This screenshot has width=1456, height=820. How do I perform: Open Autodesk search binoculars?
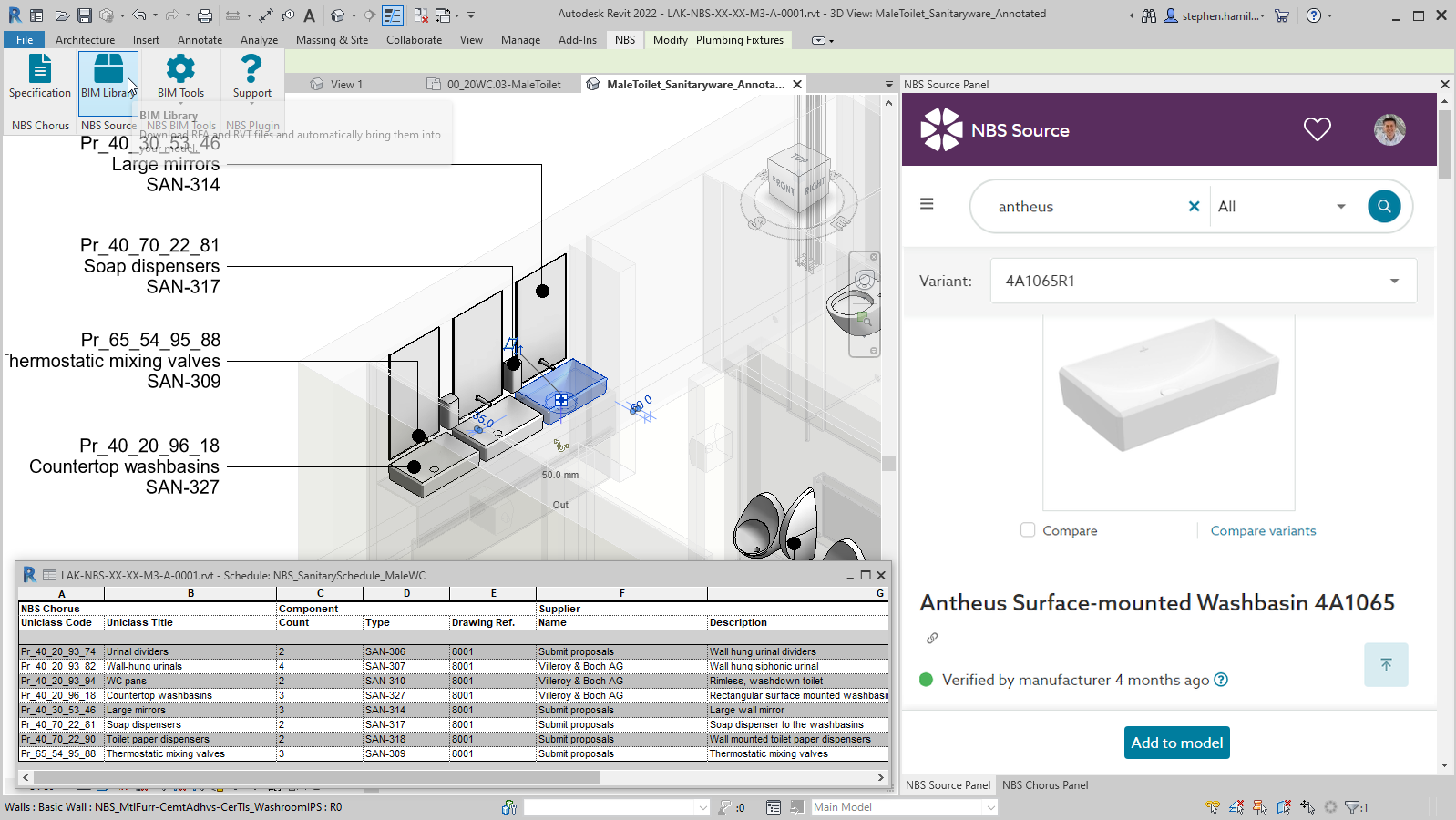(x=1149, y=15)
